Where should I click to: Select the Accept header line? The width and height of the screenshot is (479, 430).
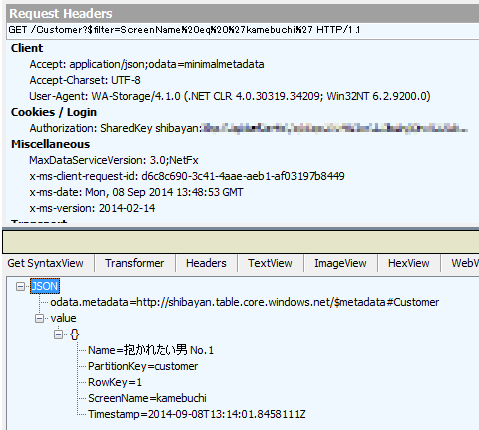click(x=147, y=64)
